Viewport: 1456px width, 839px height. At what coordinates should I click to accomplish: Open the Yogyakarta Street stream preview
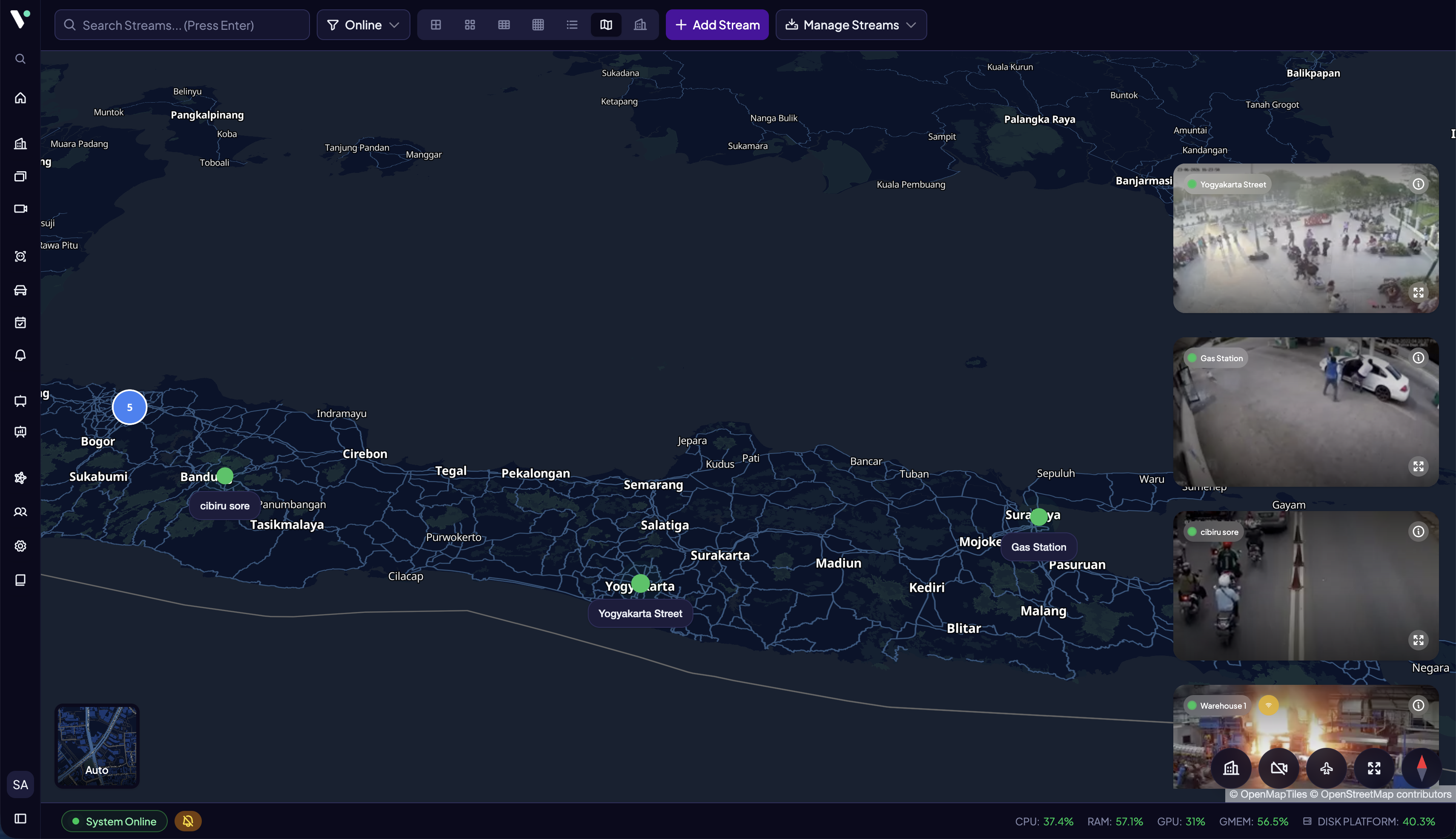tap(1306, 238)
